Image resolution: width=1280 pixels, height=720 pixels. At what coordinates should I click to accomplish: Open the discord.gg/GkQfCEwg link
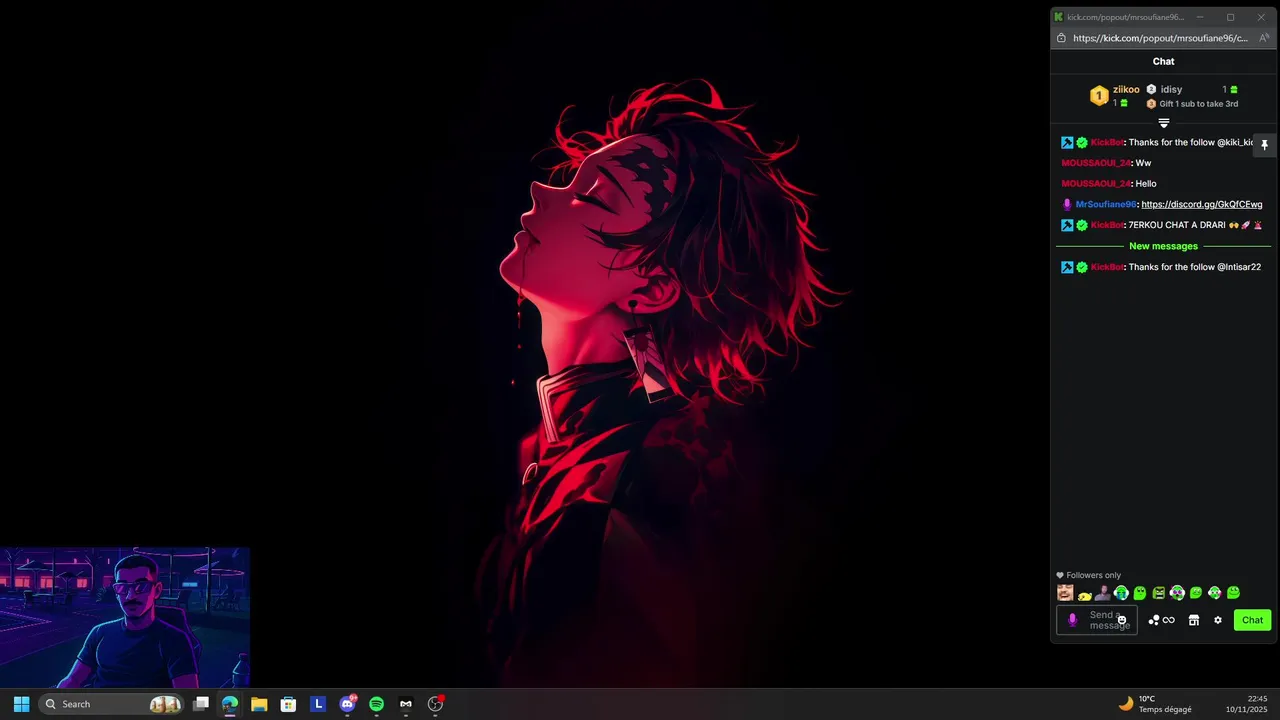[1202, 204]
